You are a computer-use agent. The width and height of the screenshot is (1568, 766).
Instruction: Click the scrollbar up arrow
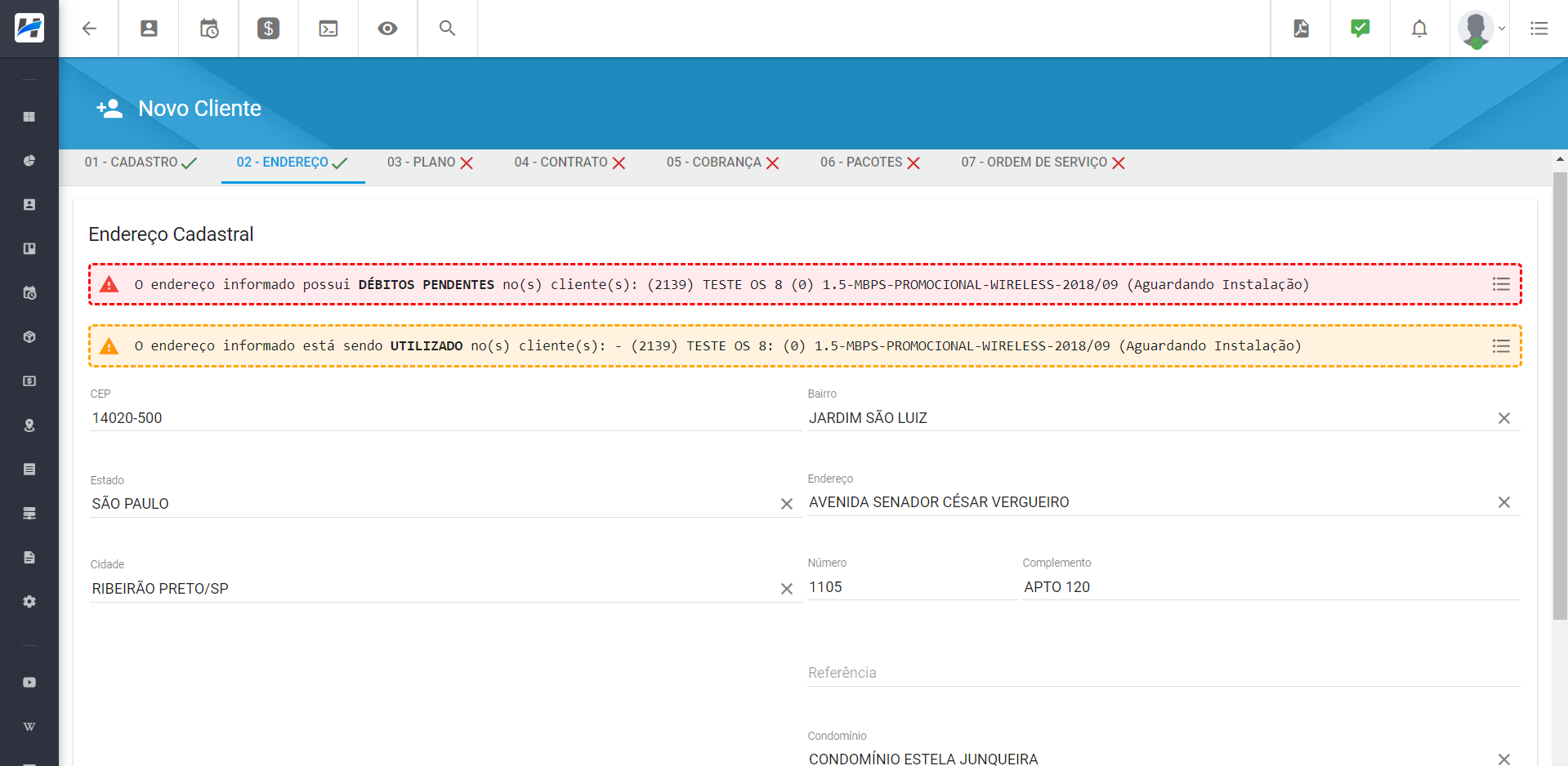click(1561, 159)
